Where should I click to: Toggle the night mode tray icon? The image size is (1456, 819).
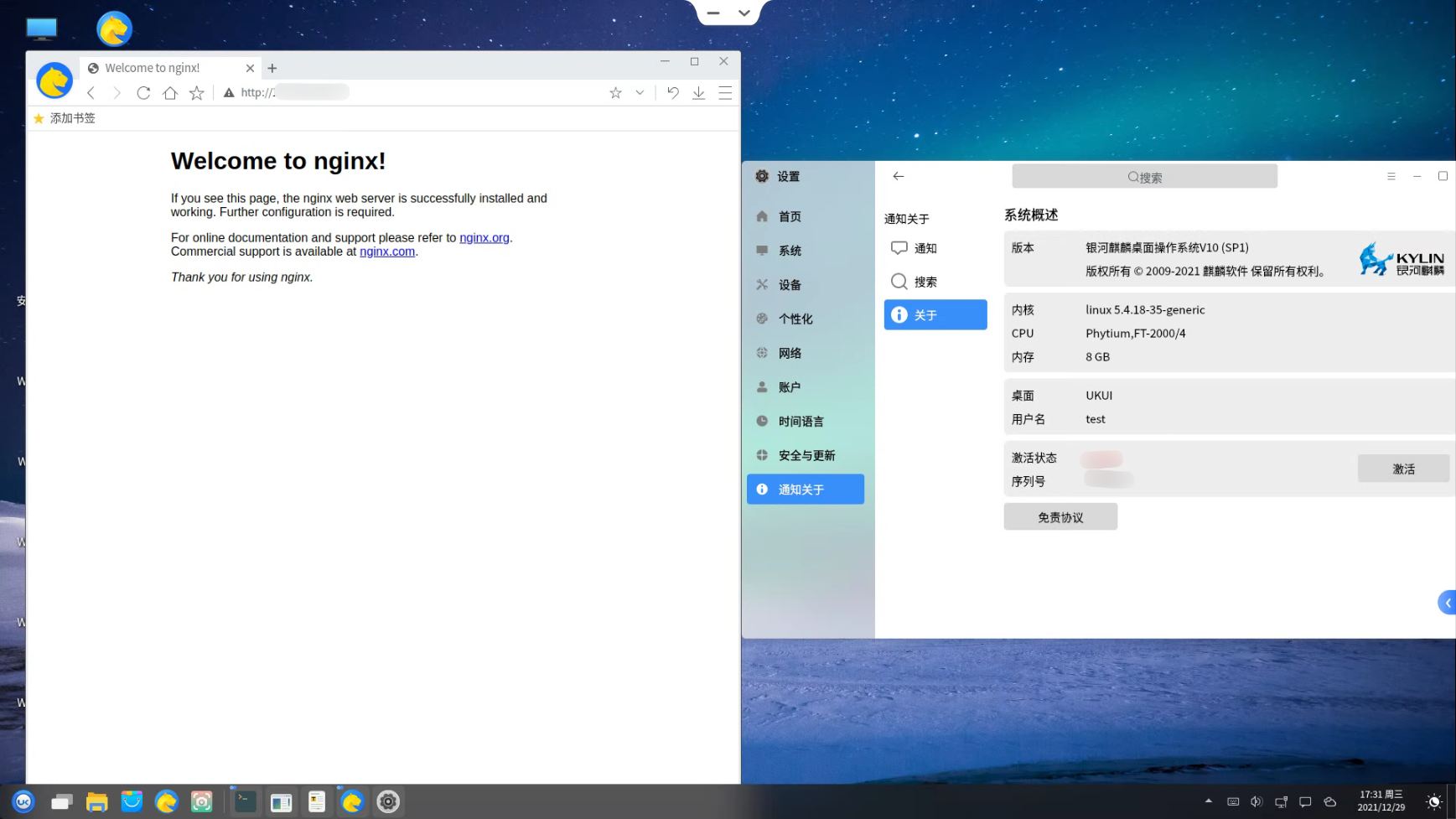click(1434, 802)
